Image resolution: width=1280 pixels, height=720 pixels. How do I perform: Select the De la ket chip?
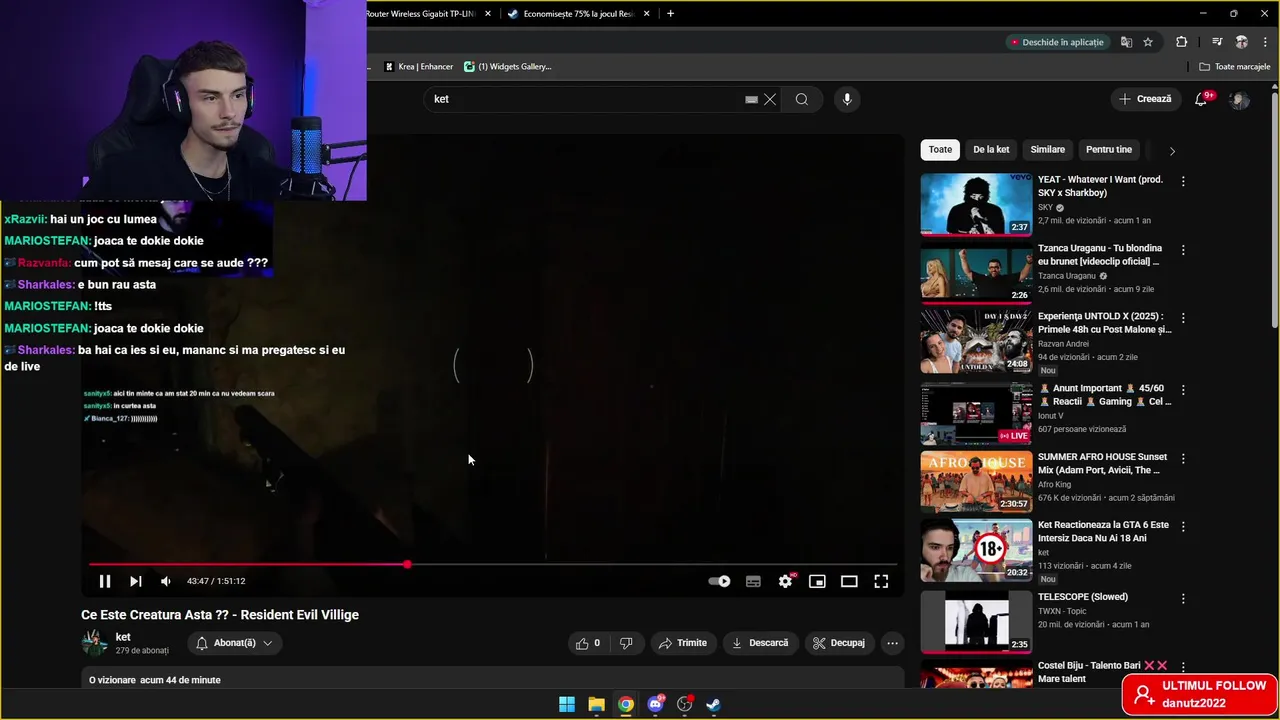click(x=991, y=150)
